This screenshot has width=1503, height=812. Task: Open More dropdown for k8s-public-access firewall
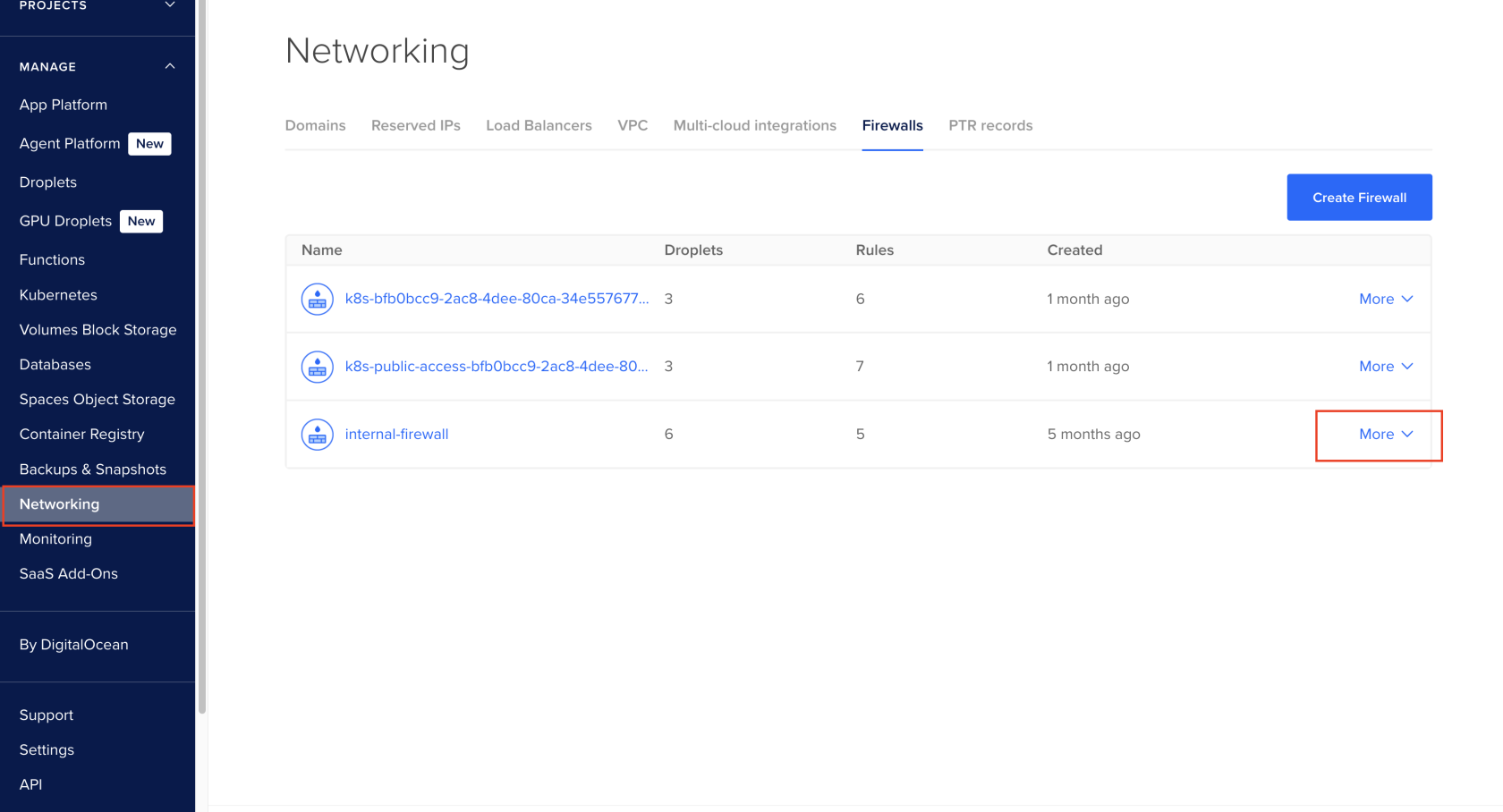[1385, 367]
